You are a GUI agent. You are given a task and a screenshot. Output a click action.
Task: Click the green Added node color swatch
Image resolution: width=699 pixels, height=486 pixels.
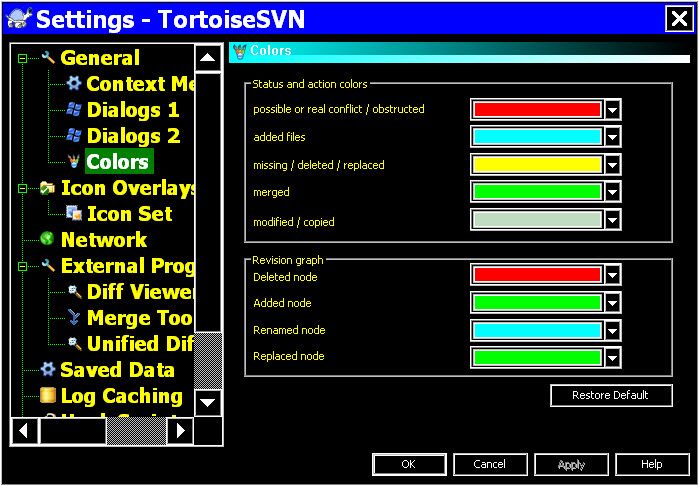(537, 303)
